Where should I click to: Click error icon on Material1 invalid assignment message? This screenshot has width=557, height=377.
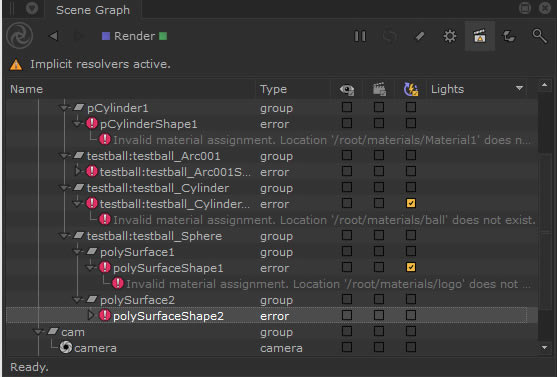coord(105,139)
